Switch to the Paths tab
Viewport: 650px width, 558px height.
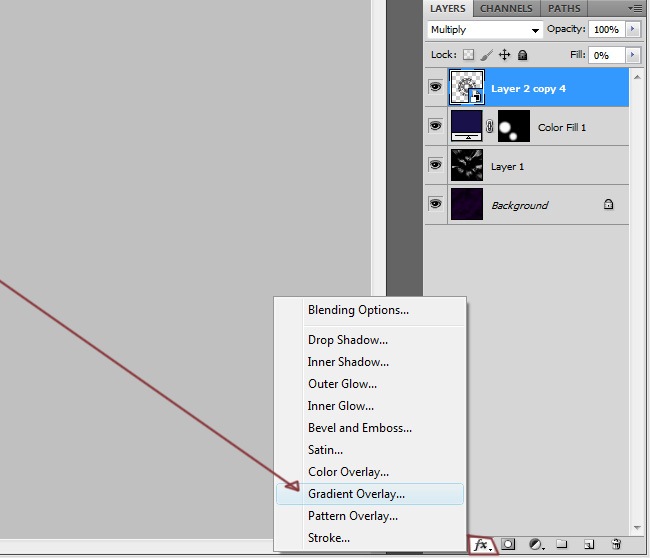564,8
